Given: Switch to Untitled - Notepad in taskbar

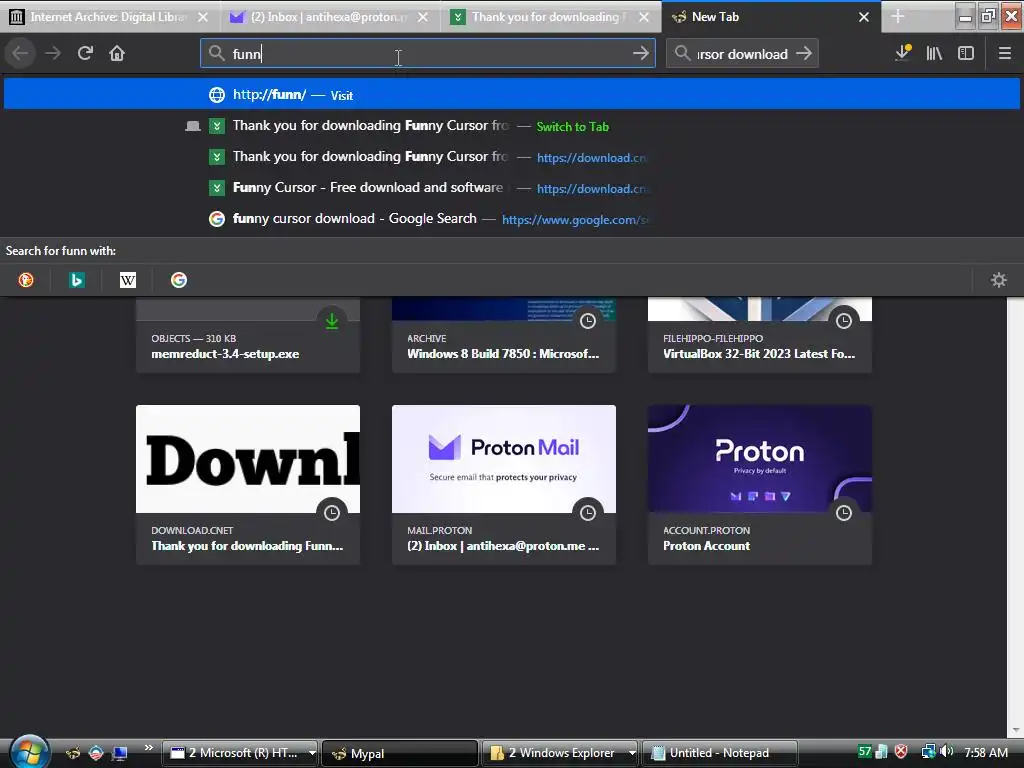Looking at the screenshot, I should 719,753.
